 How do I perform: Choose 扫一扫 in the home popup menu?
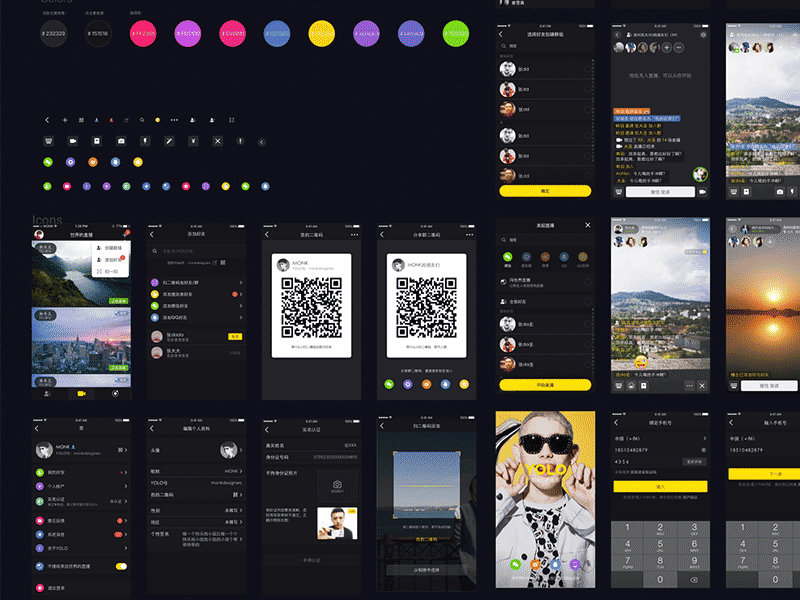pos(111,271)
